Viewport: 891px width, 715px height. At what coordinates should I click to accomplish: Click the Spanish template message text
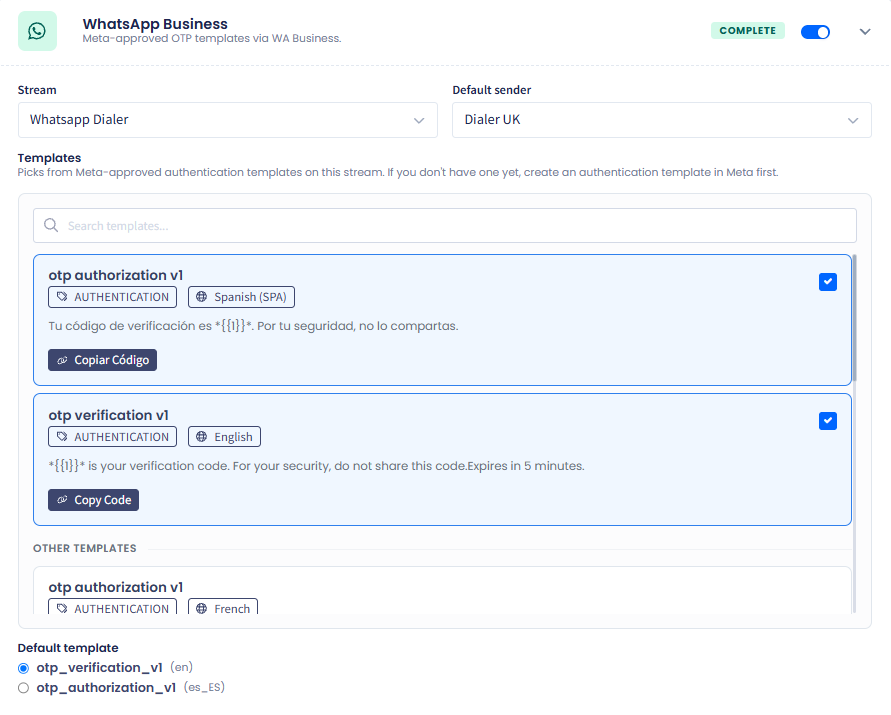point(253,326)
